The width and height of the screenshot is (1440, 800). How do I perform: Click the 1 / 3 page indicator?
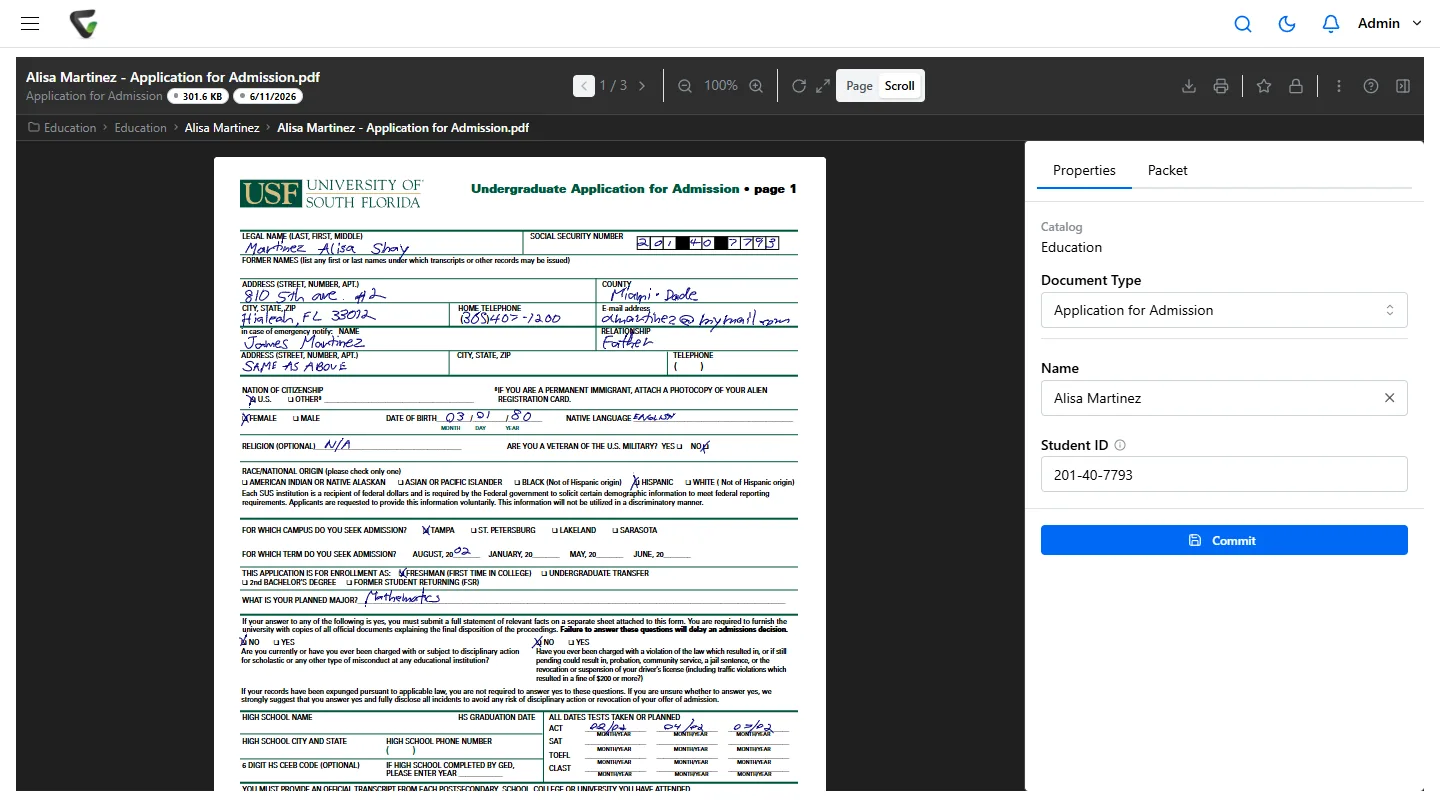point(613,86)
